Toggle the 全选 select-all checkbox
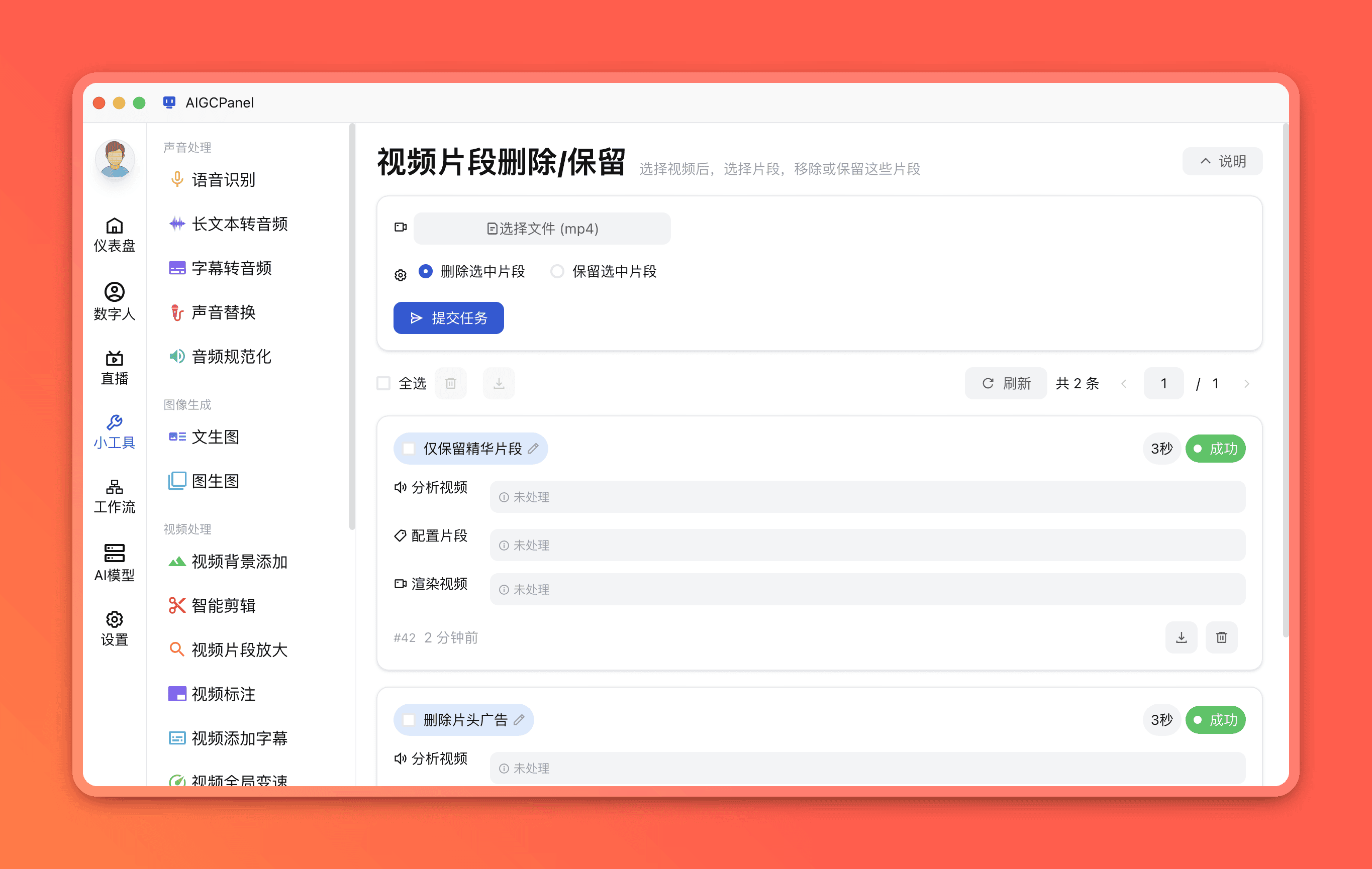The width and height of the screenshot is (1372, 869). [384, 383]
